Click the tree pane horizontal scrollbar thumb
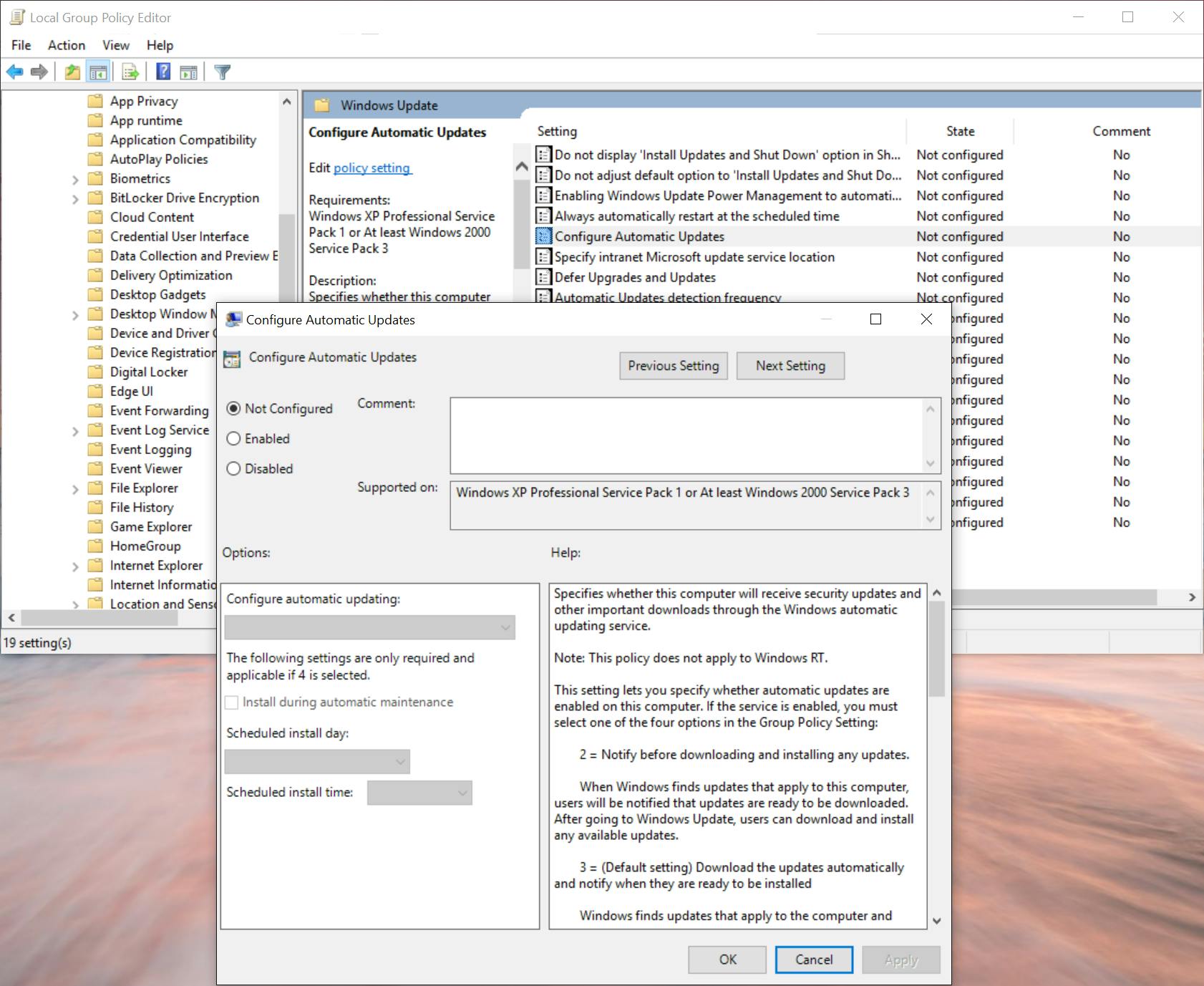Viewport: 1204px width, 986px height. [x=99, y=617]
